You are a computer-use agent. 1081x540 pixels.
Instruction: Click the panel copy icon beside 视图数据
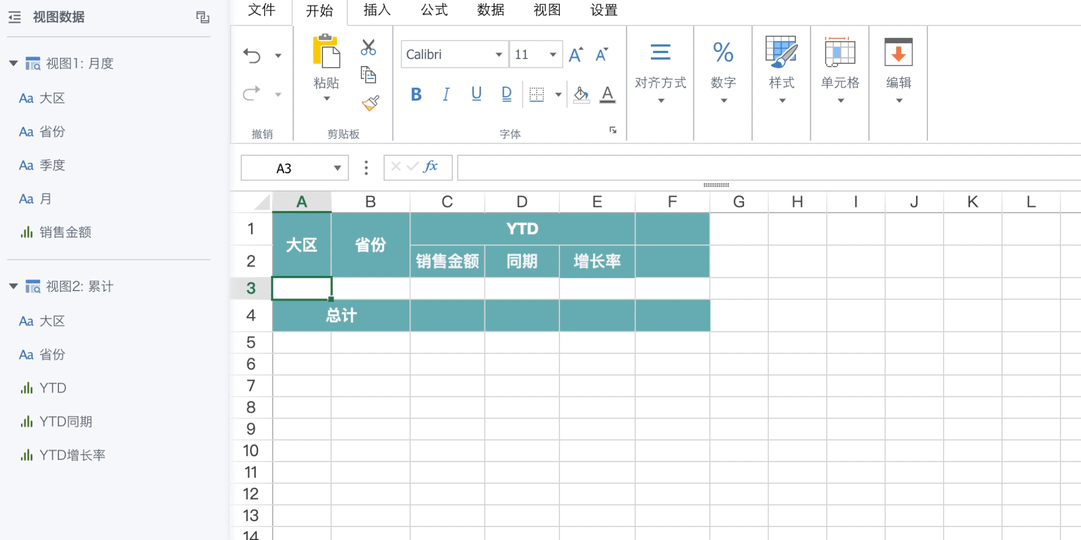tap(203, 17)
